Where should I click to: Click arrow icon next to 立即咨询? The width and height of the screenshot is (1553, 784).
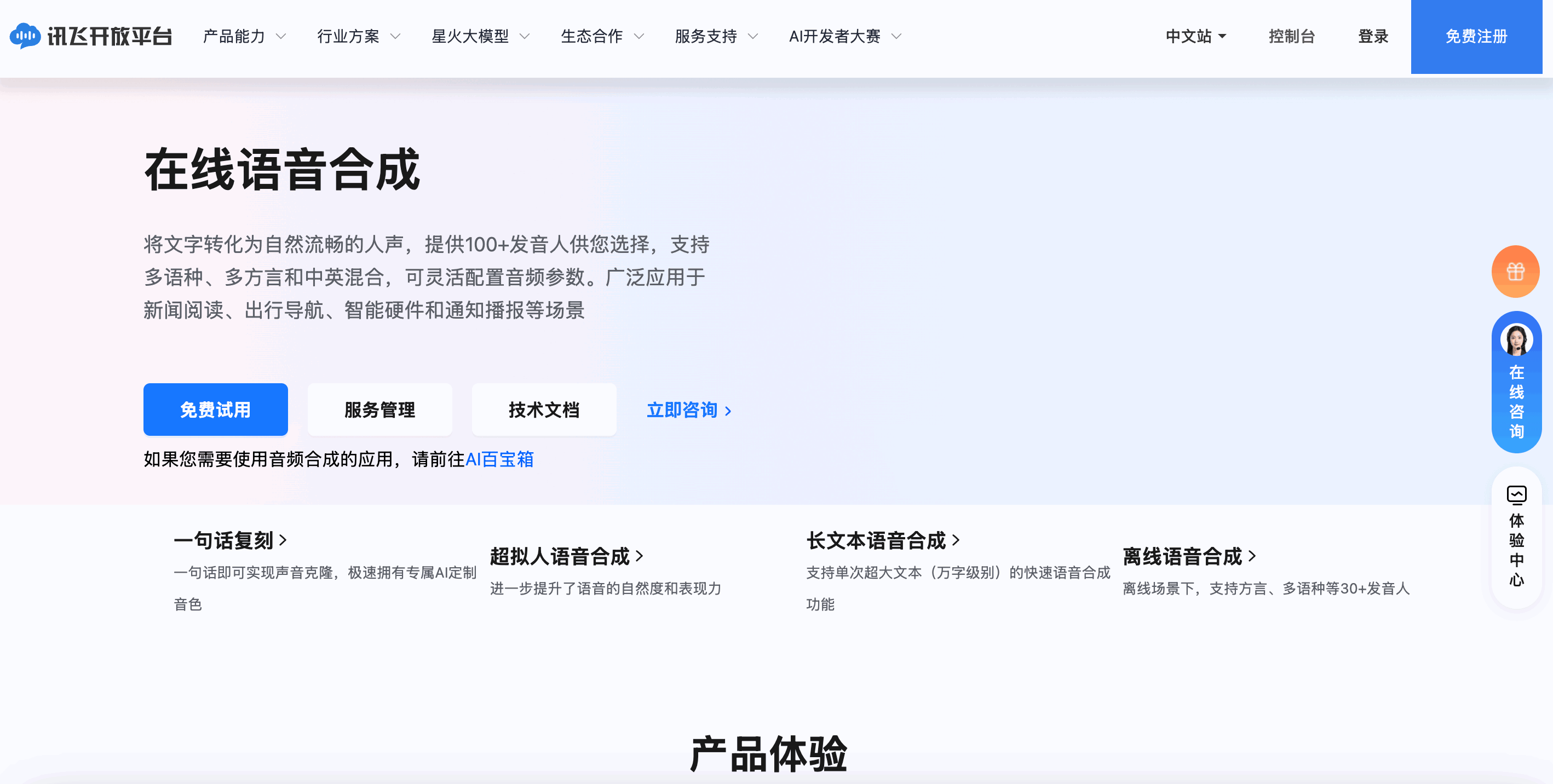coord(728,411)
